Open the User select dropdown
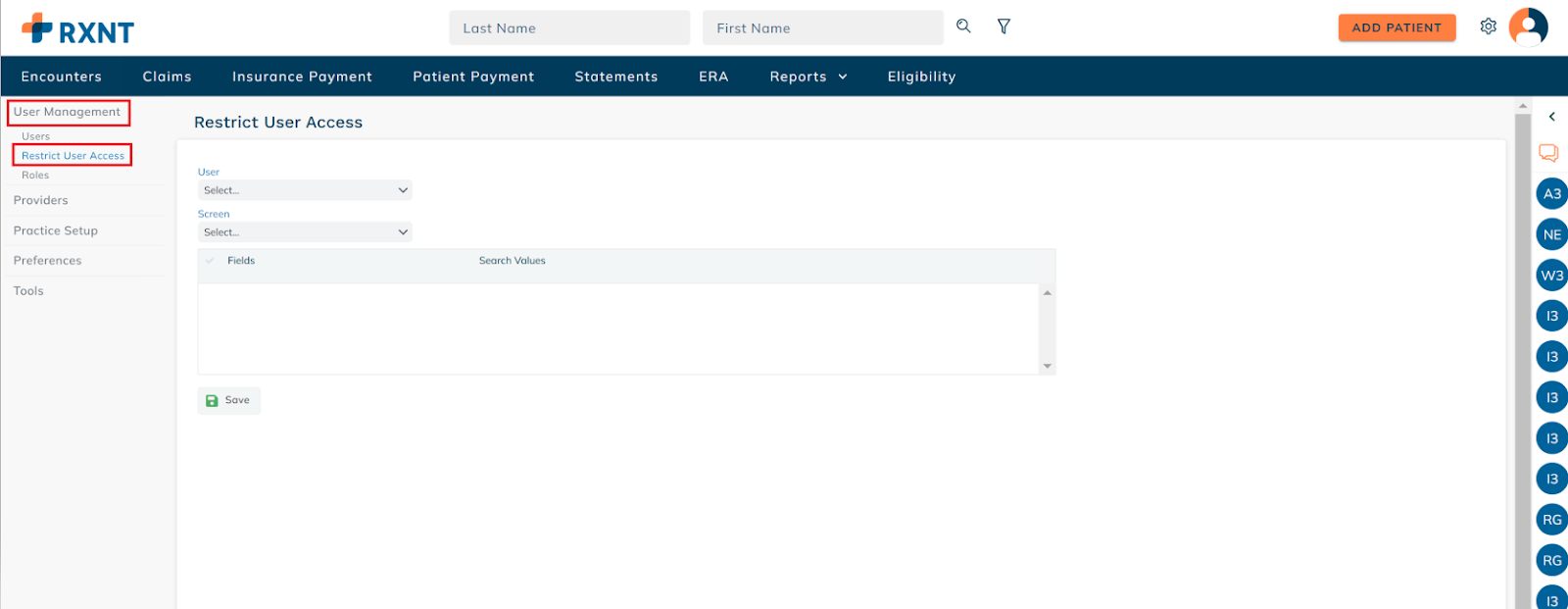The height and width of the screenshot is (609, 1568). [305, 190]
